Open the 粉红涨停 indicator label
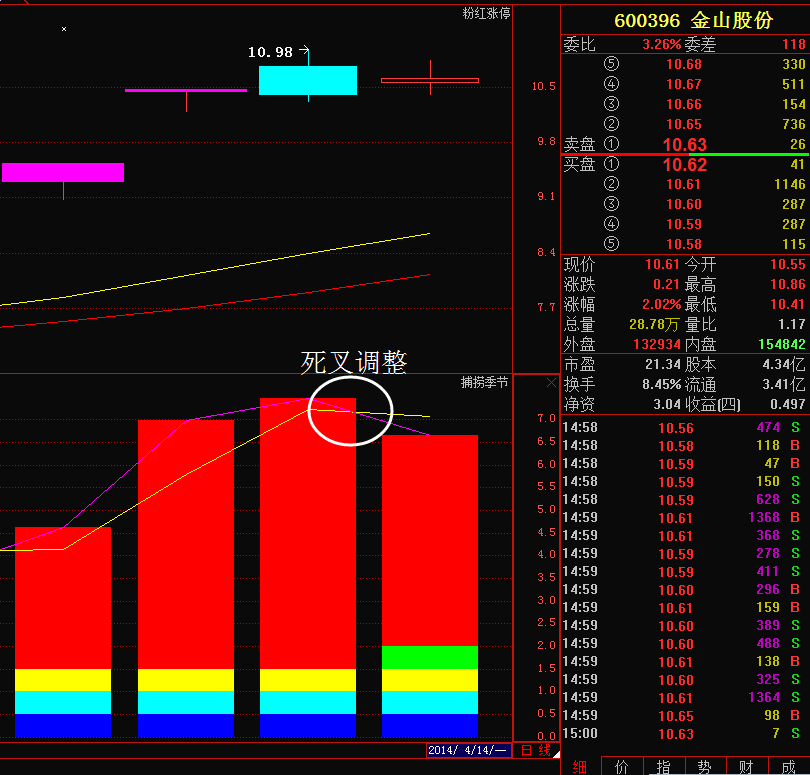810x775 pixels. [x=486, y=13]
